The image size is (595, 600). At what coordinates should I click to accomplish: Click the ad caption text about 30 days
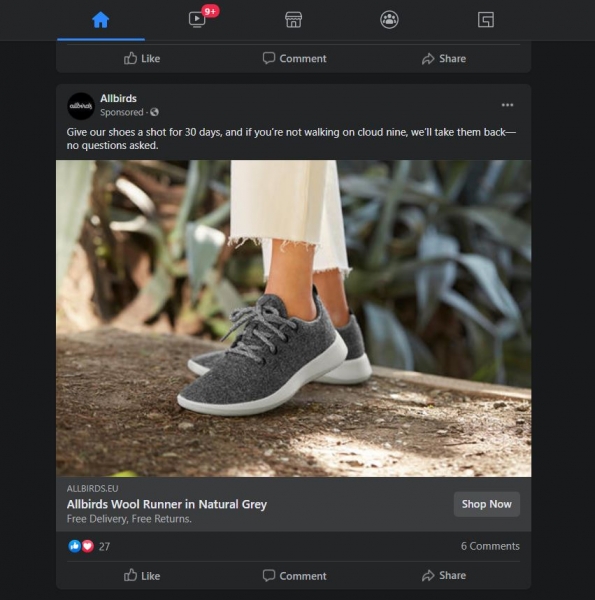click(x=291, y=139)
